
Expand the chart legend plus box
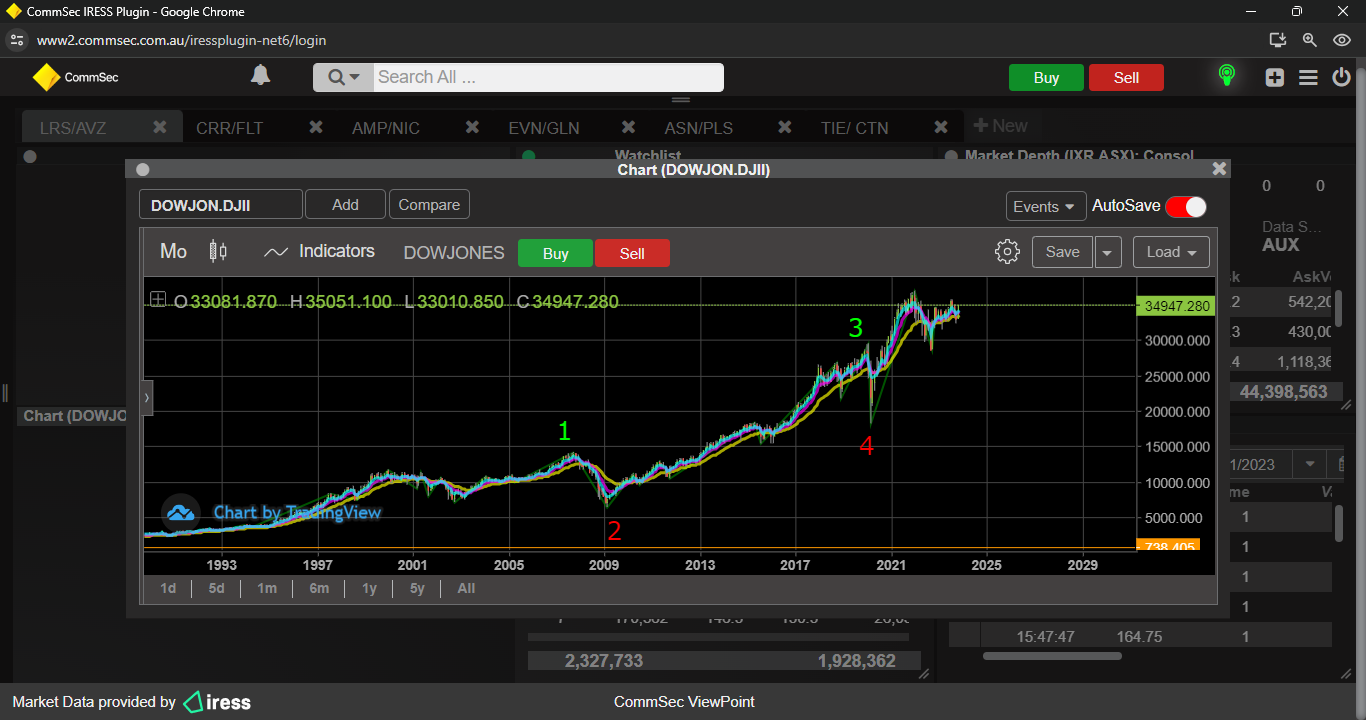158,299
